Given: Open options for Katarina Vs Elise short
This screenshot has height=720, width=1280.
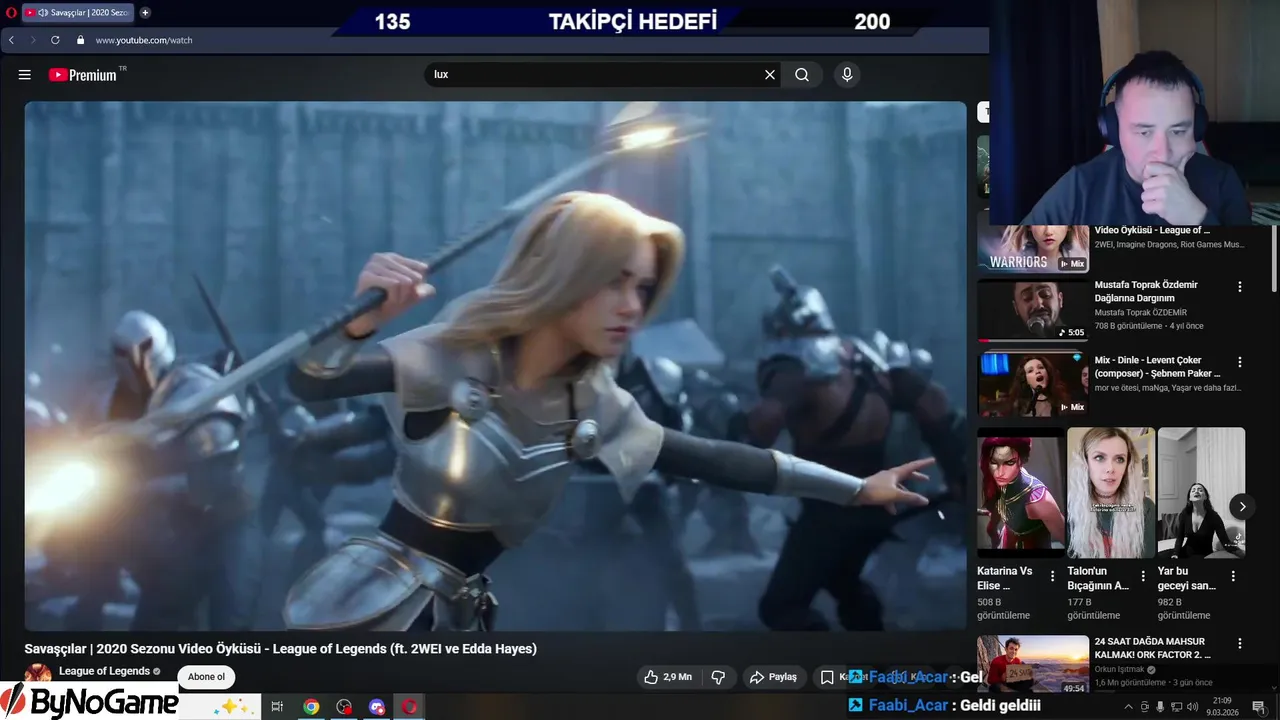Looking at the screenshot, I should (1052, 576).
